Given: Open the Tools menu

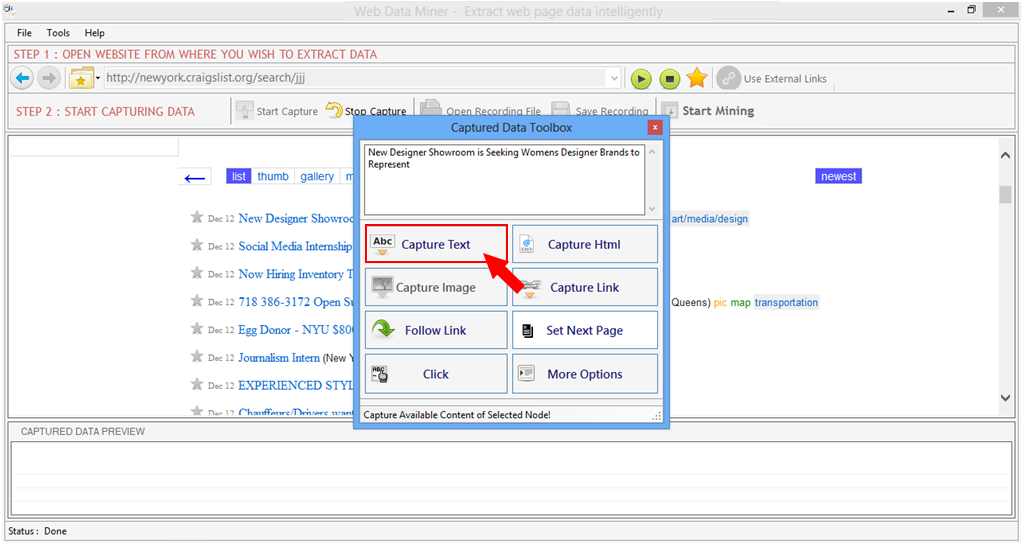Looking at the screenshot, I should click(x=58, y=33).
